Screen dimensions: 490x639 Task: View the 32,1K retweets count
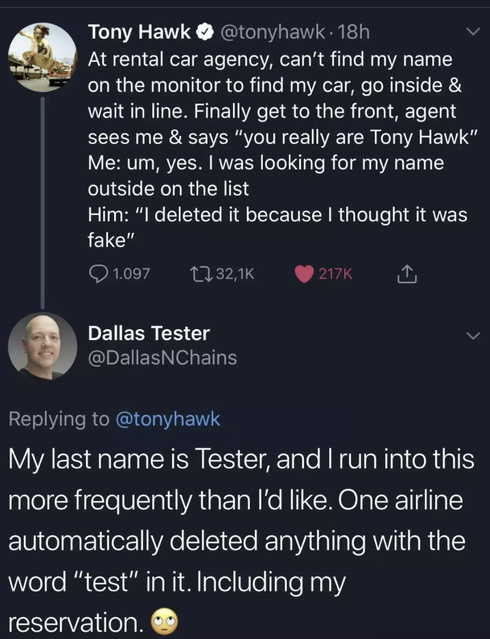pyautogui.click(x=235, y=274)
